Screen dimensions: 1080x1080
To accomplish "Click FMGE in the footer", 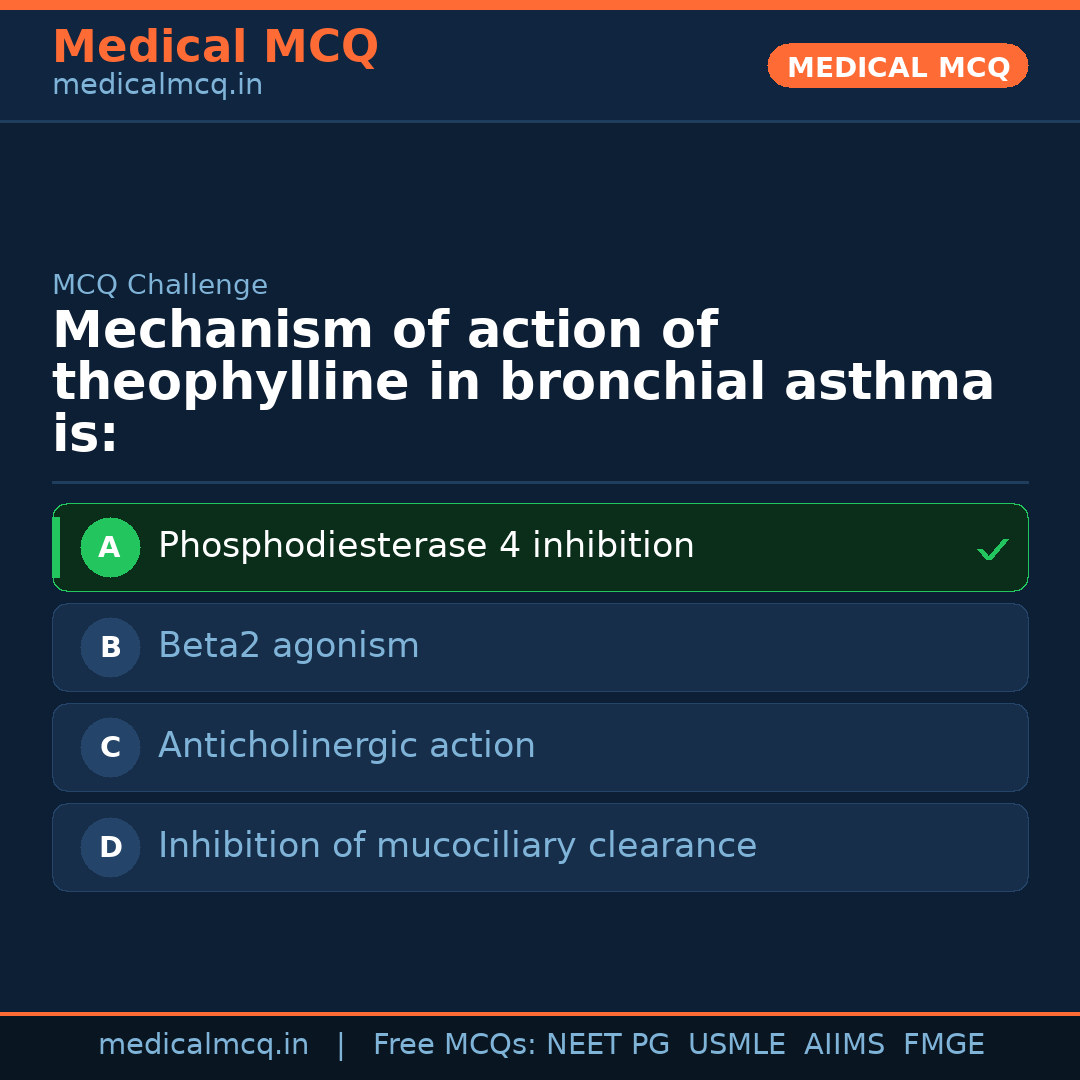I will tap(943, 1045).
